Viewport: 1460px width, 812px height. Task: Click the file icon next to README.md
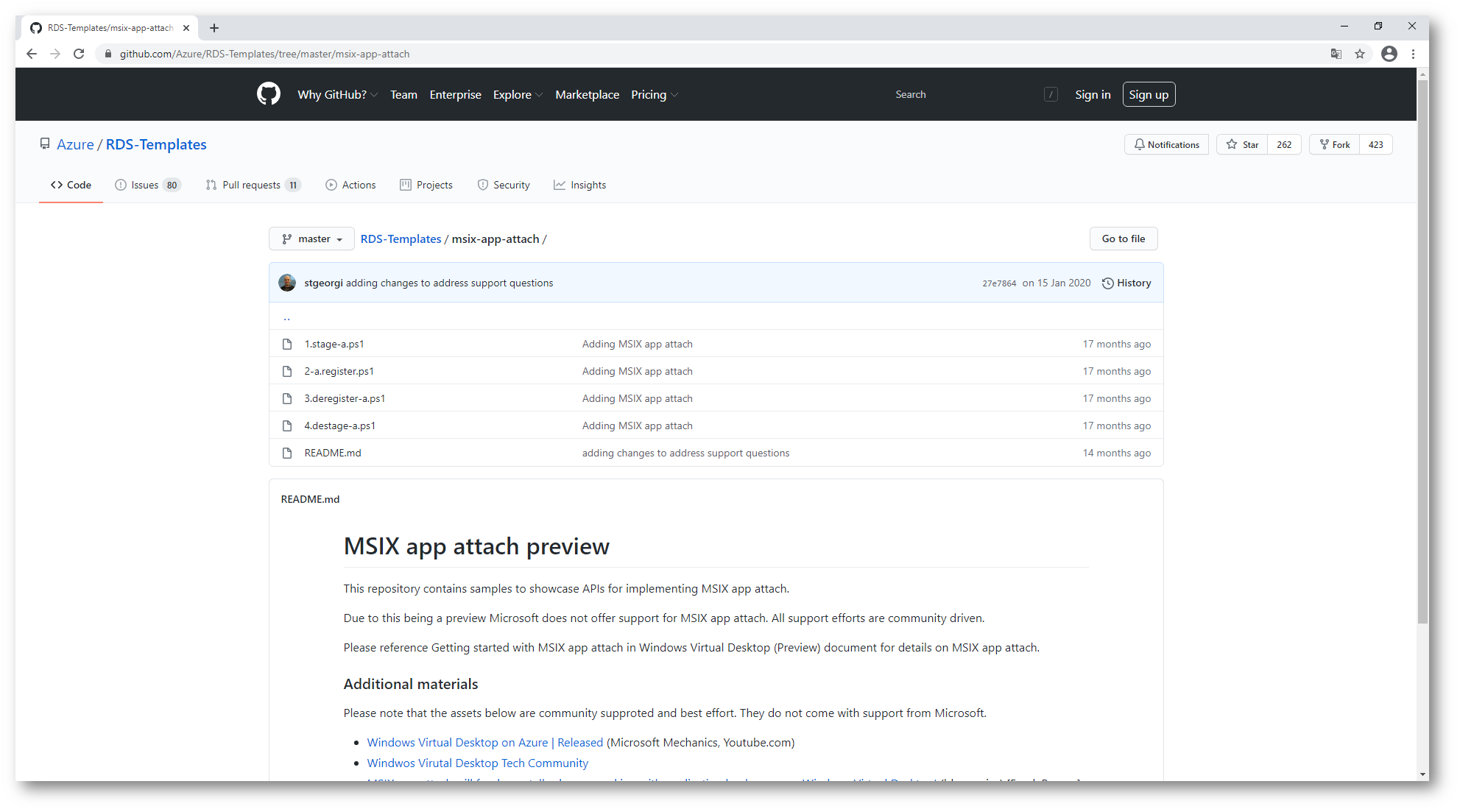(287, 453)
